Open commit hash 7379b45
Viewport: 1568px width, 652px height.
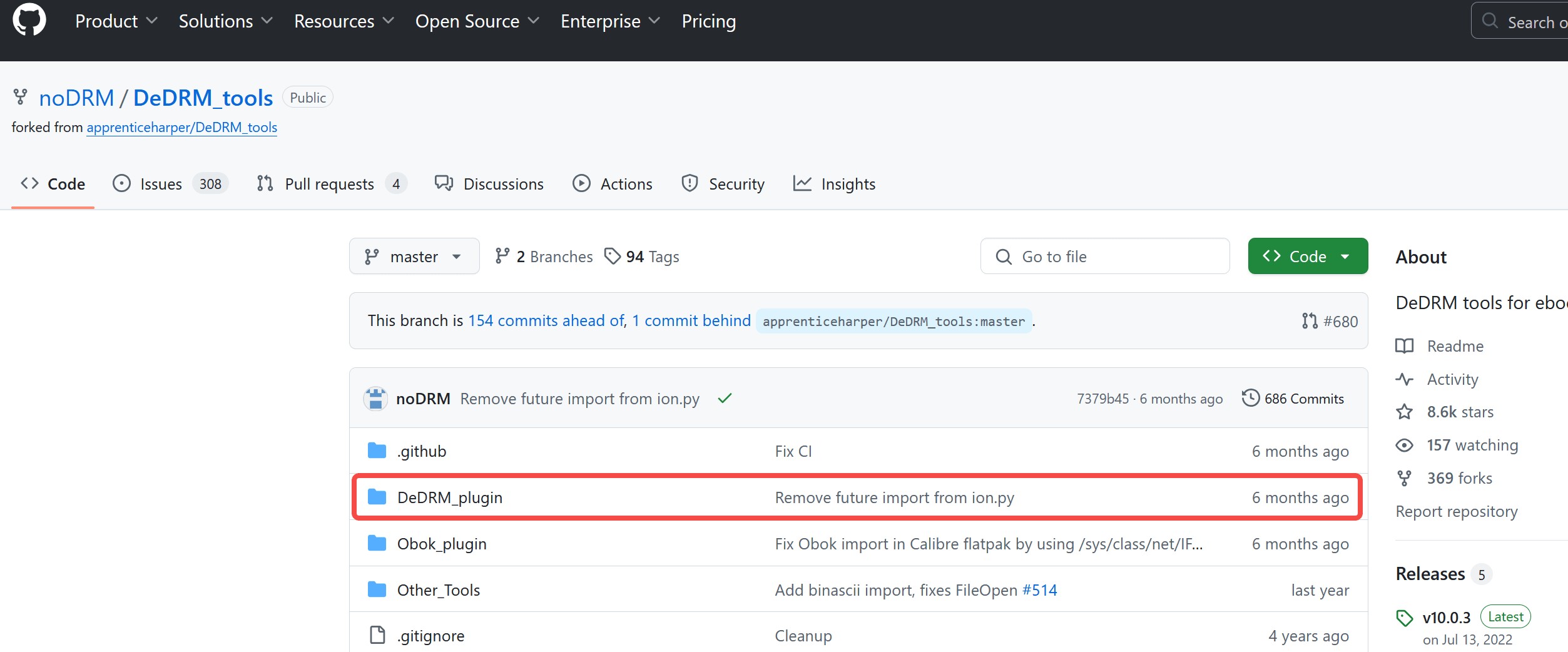coord(1102,399)
